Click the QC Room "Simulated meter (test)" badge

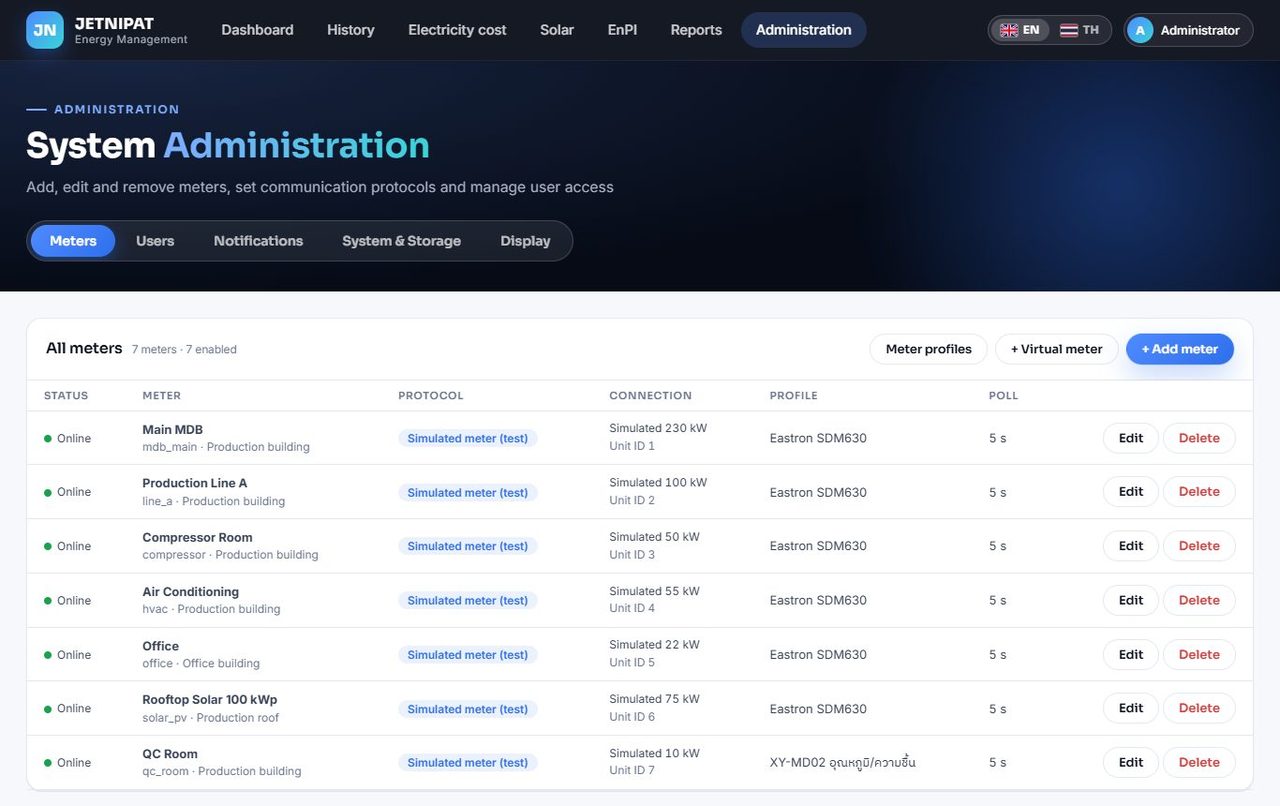pos(467,763)
